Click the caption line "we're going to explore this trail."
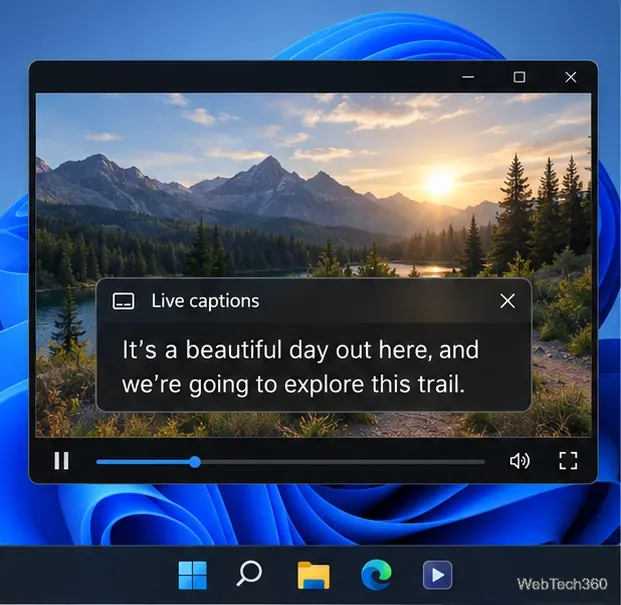This screenshot has width=621, height=605. (293, 384)
